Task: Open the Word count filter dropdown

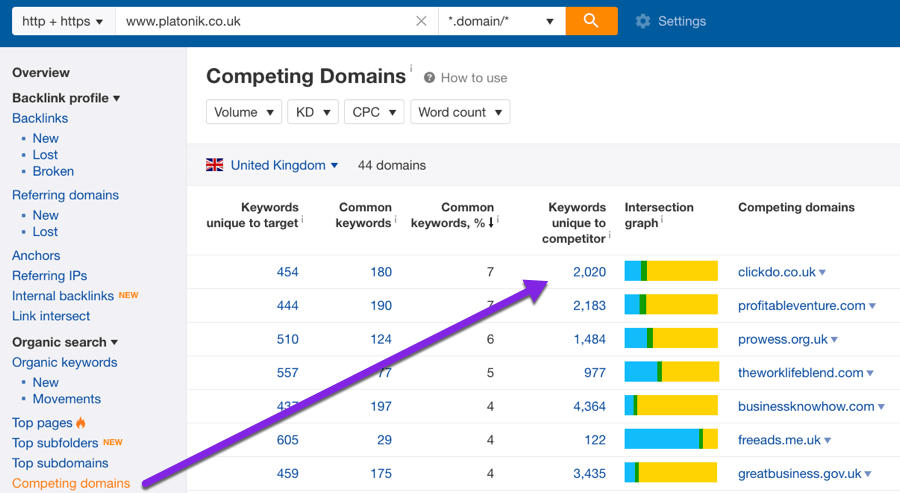Action: tap(459, 112)
